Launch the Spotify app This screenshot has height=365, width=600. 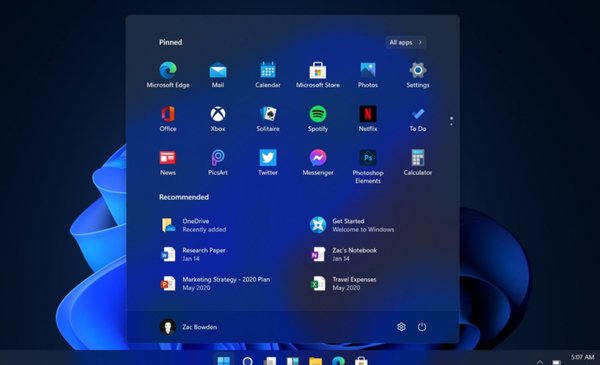tap(318, 119)
